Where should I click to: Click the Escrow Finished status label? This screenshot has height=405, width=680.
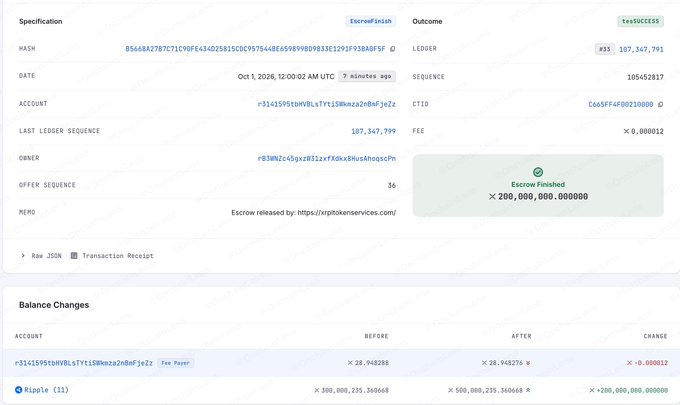(x=538, y=184)
